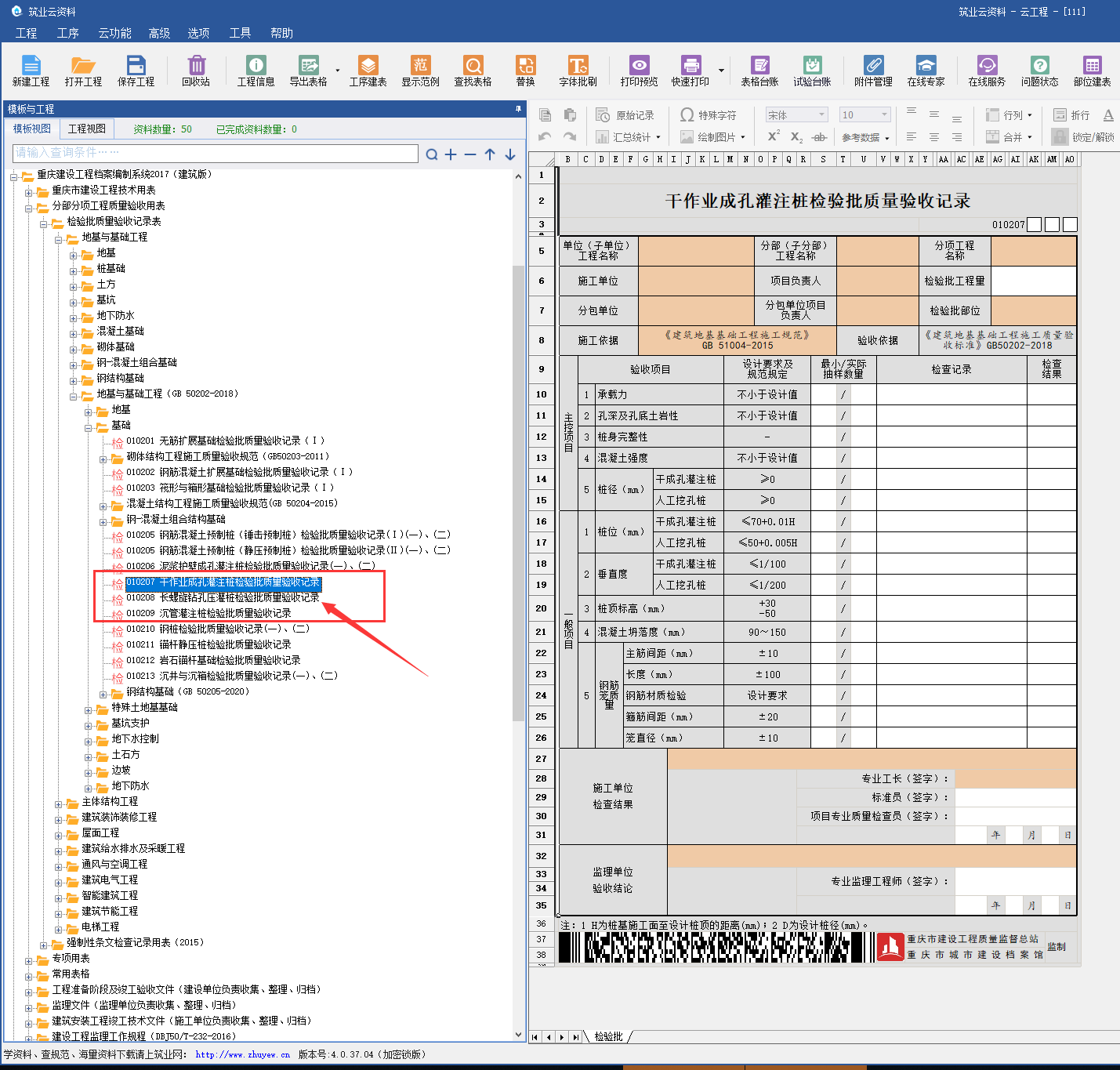
Task: Click the 新建工程 (New Project) icon
Action: pyautogui.click(x=31, y=71)
